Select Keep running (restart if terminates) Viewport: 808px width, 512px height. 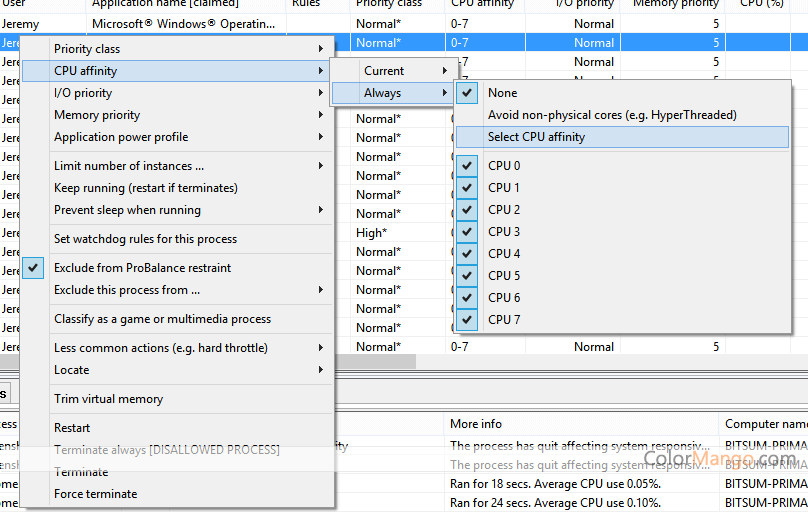click(x=177, y=188)
